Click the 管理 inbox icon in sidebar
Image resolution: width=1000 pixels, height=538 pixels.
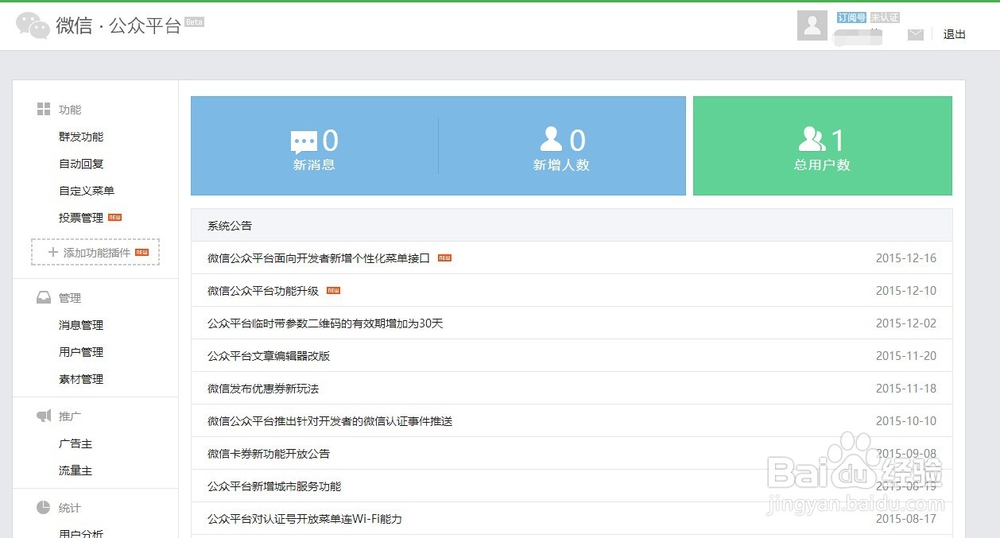(x=43, y=298)
